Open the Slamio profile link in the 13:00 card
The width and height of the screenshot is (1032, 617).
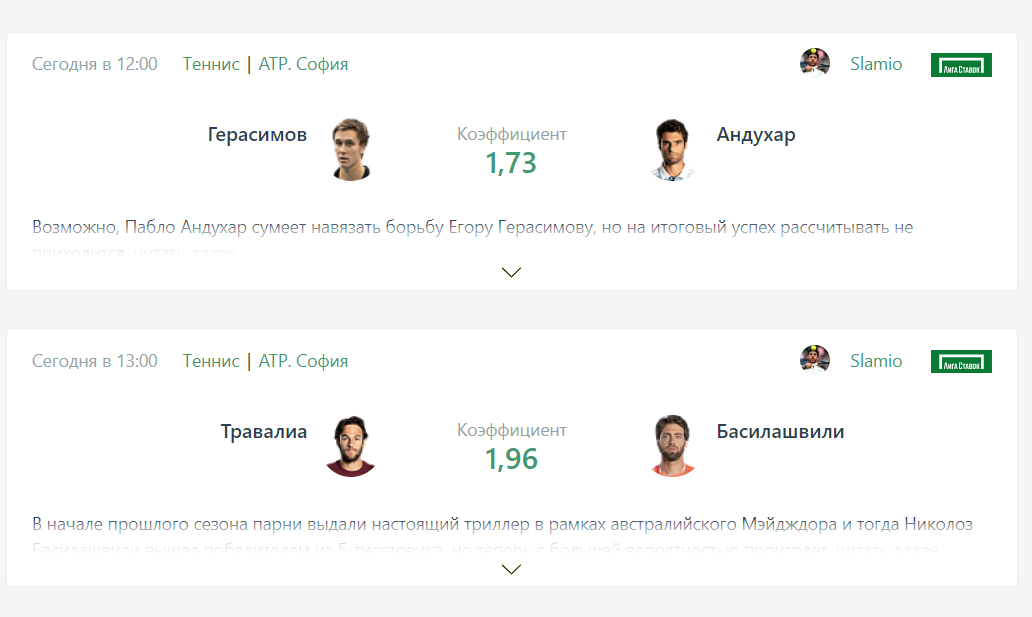(x=876, y=361)
